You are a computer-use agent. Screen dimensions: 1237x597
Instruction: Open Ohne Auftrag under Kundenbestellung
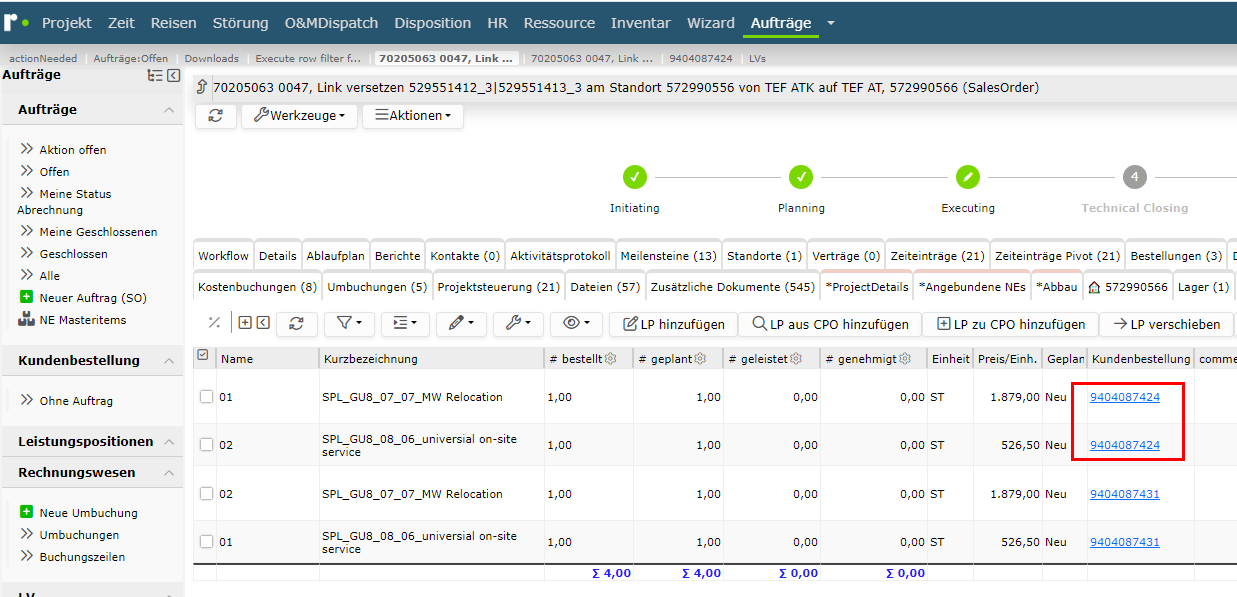pyautogui.click(x=76, y=401)
